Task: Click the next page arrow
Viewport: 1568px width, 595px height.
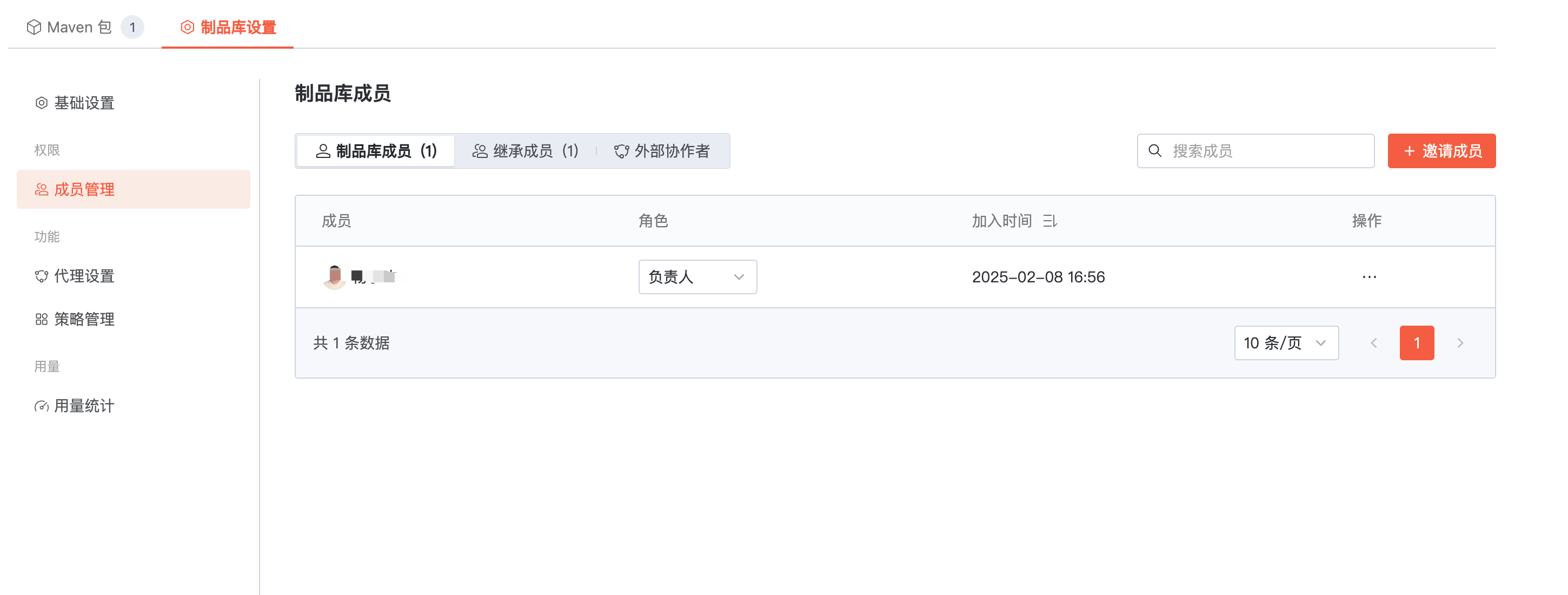Action: (x=1460, y=343)
